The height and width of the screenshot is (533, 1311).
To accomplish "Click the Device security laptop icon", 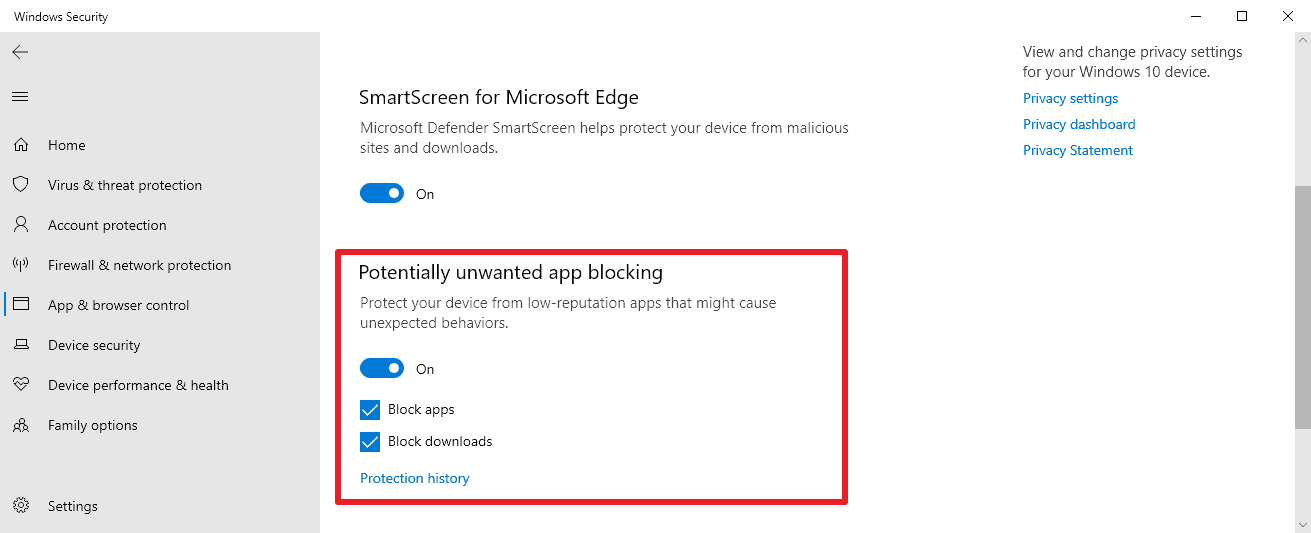I will pyautogui.click(x=20, y=345).
